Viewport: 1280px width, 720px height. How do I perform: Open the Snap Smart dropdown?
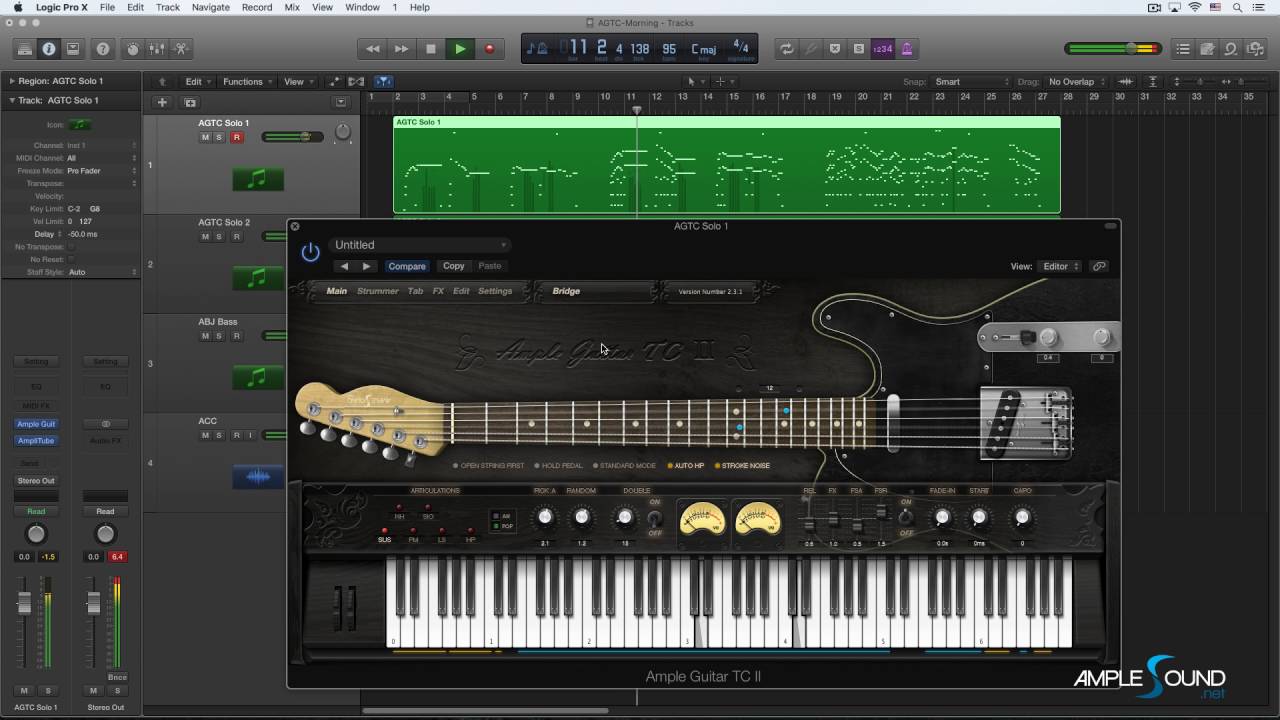point(971,82)
